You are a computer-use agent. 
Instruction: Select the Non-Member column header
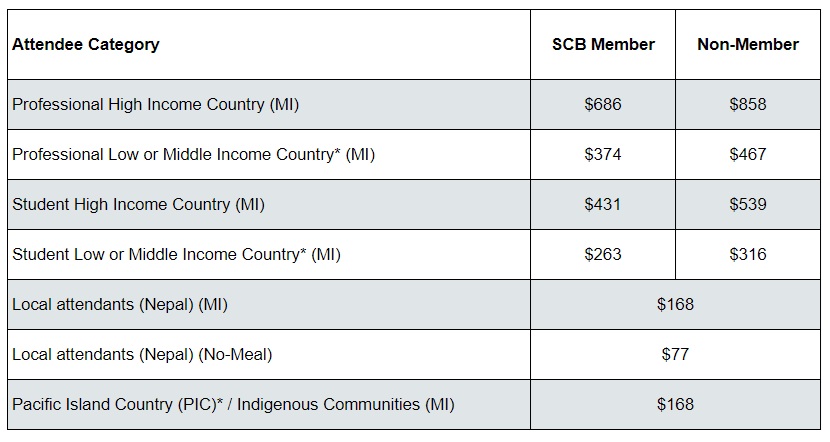point(748,45)
